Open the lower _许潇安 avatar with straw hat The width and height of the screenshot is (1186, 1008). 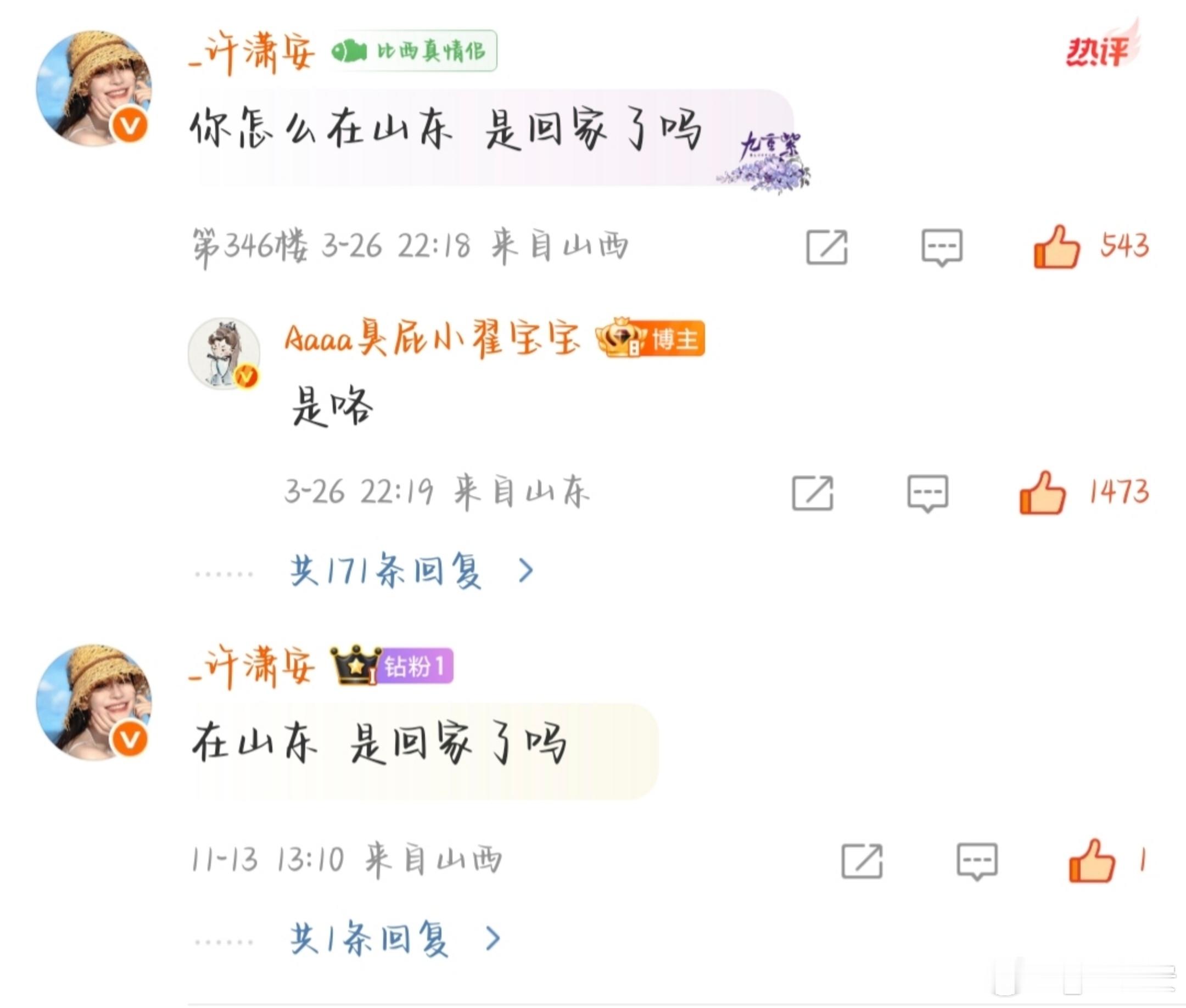(x=94, y=702)
